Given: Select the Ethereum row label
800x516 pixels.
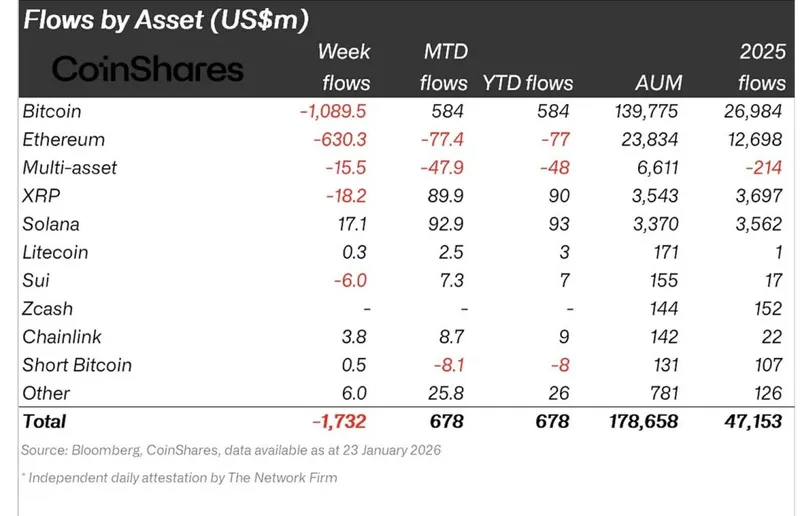Looking at the screenshot, I should pyautogui.click(x=63, y=139).
